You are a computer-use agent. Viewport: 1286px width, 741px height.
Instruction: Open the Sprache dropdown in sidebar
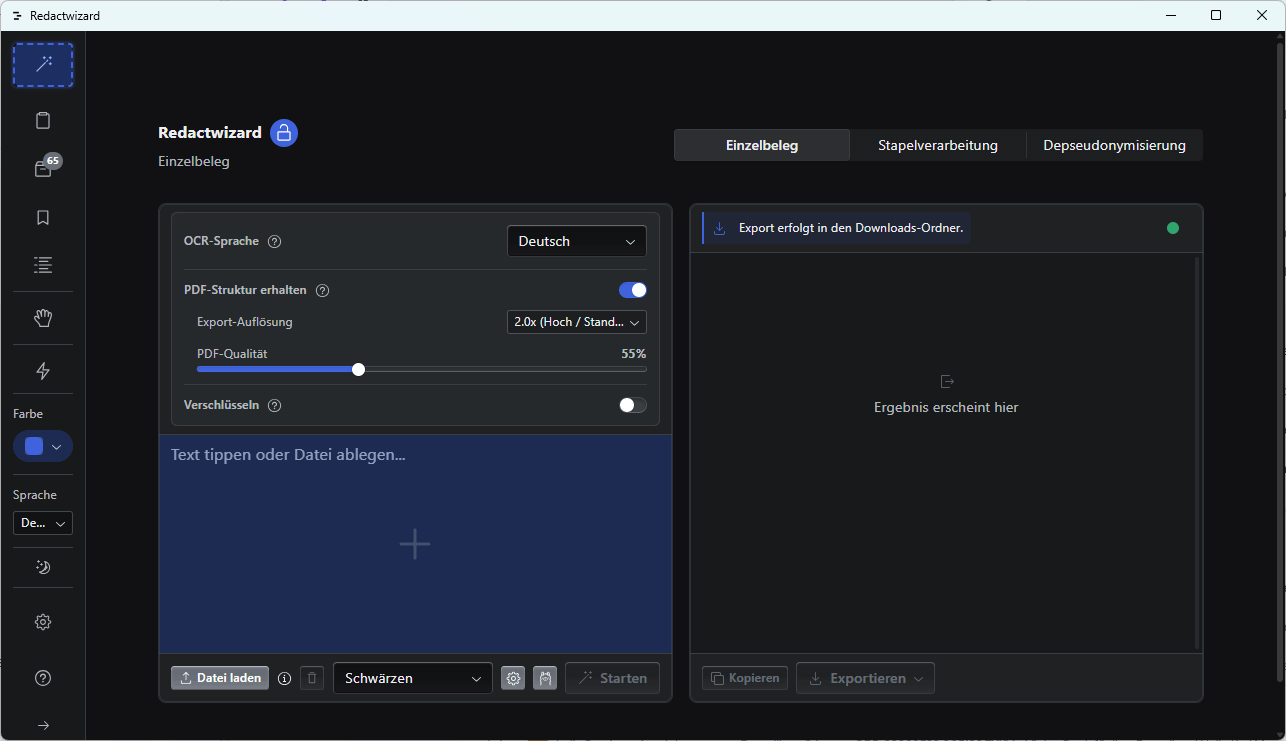tap(43, 523)
